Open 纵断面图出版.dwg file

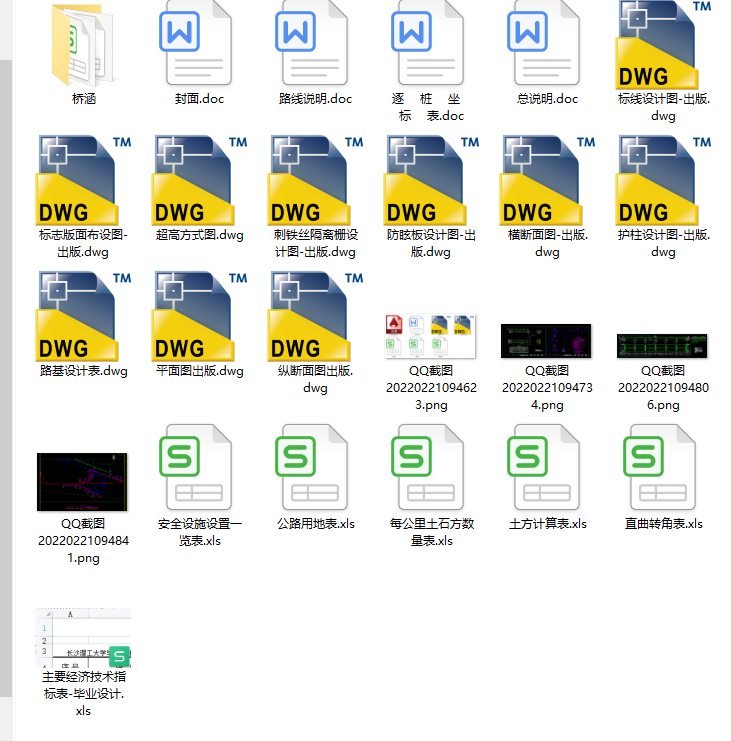point(315,316)
